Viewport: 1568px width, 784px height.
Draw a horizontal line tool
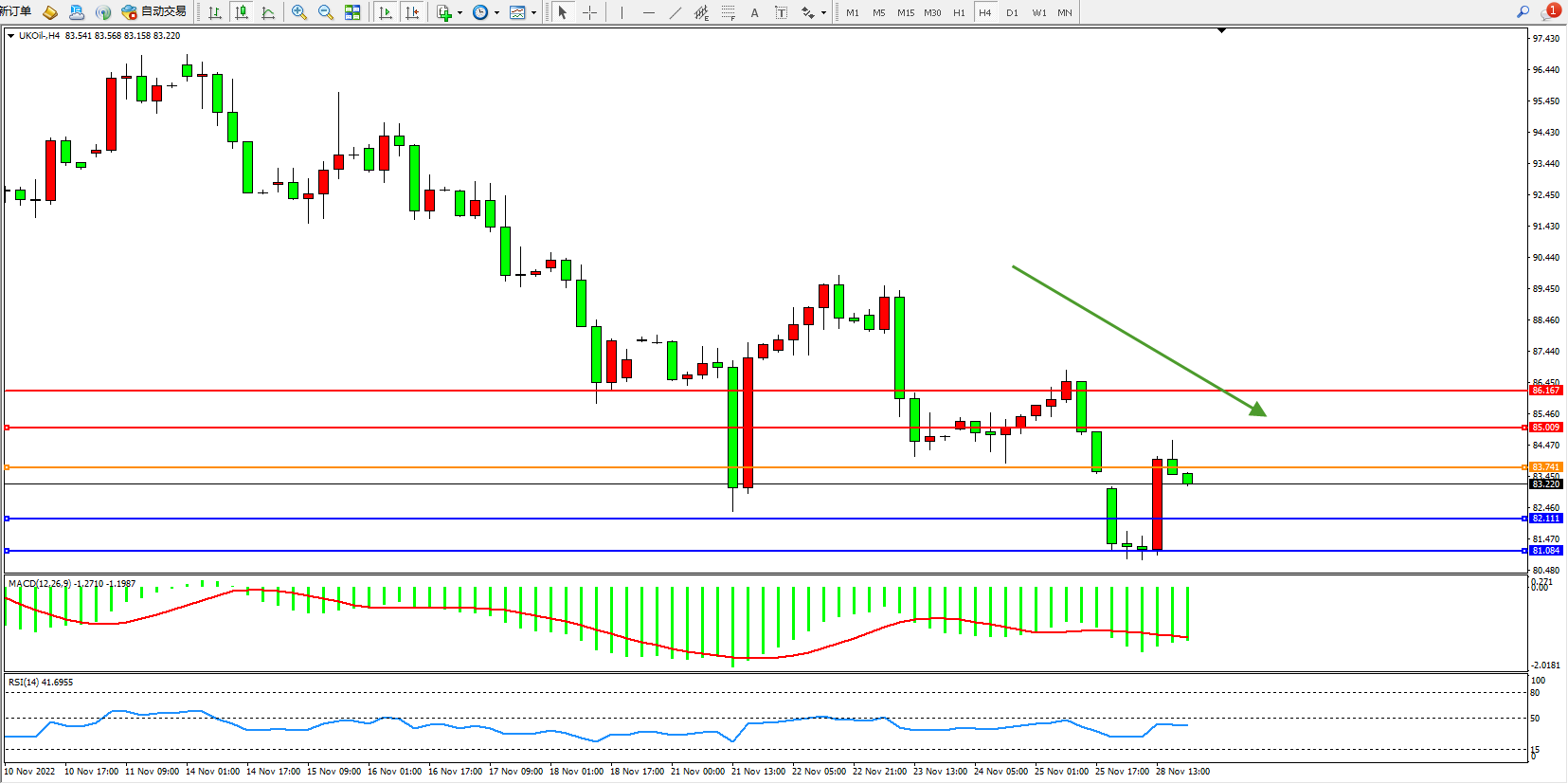pos(648,12)
